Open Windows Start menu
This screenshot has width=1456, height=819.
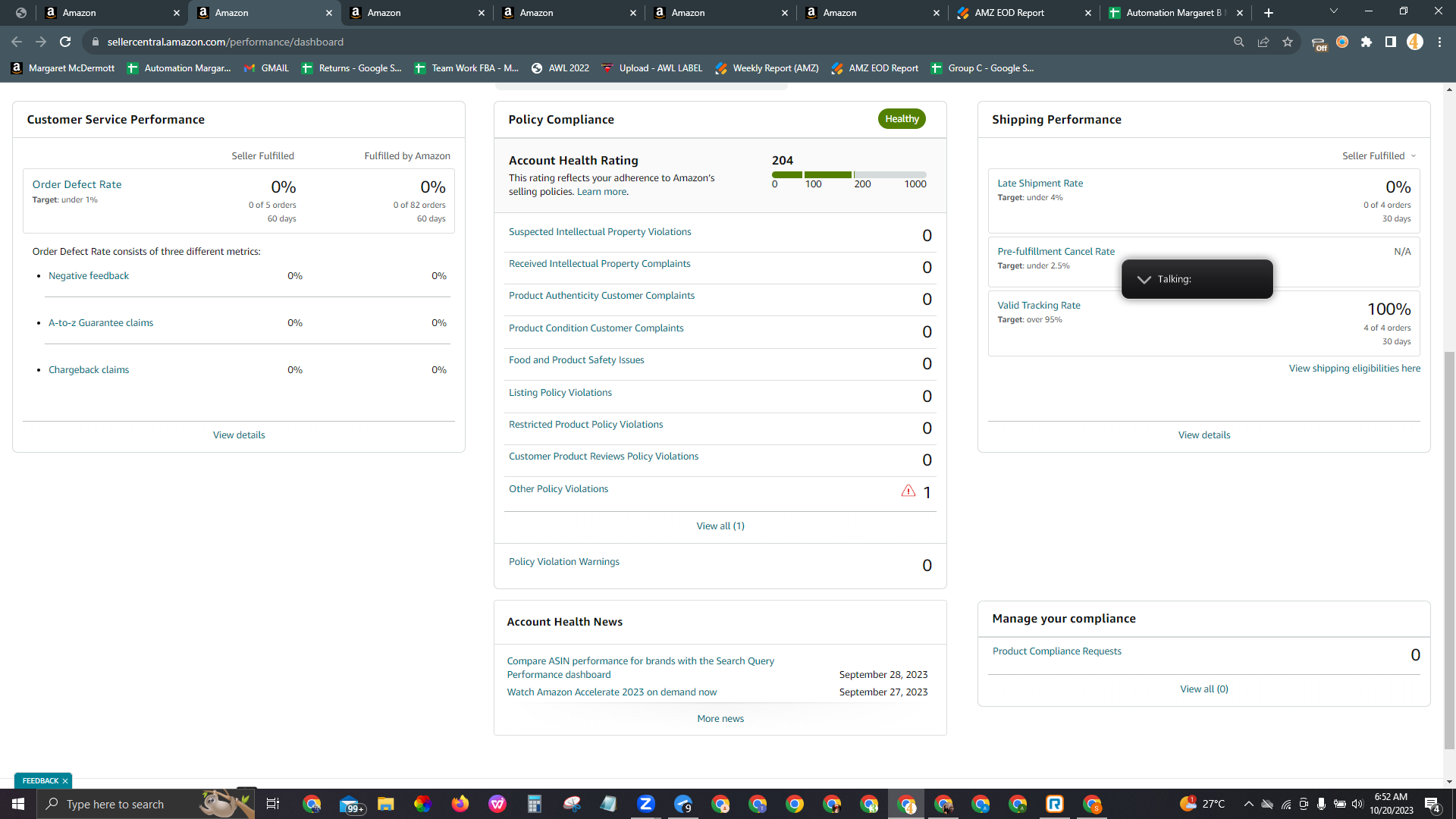[x=18, y=804]
